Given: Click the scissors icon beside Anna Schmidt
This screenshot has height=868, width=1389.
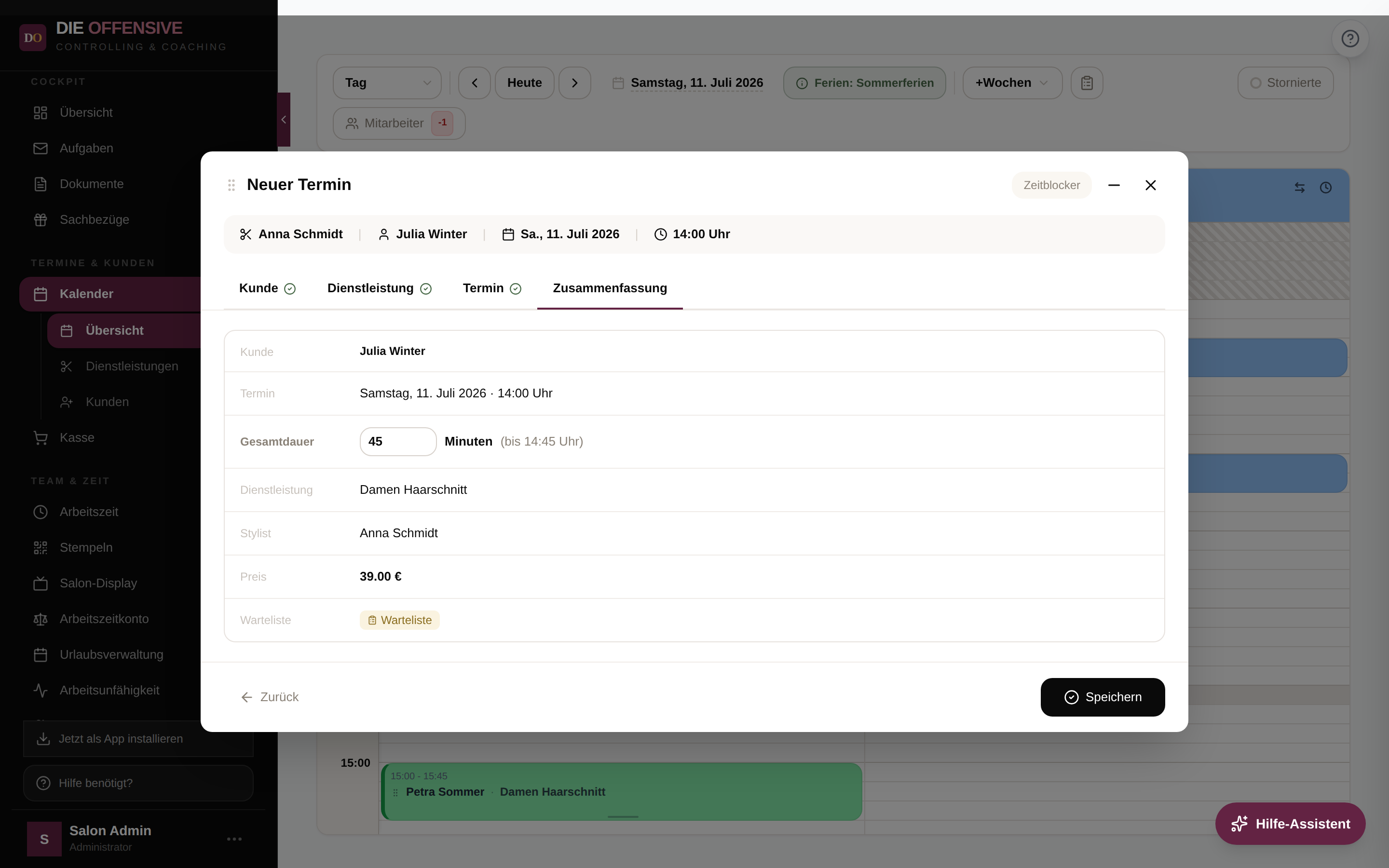Looking at the screenshot, I should coord(245,234).
